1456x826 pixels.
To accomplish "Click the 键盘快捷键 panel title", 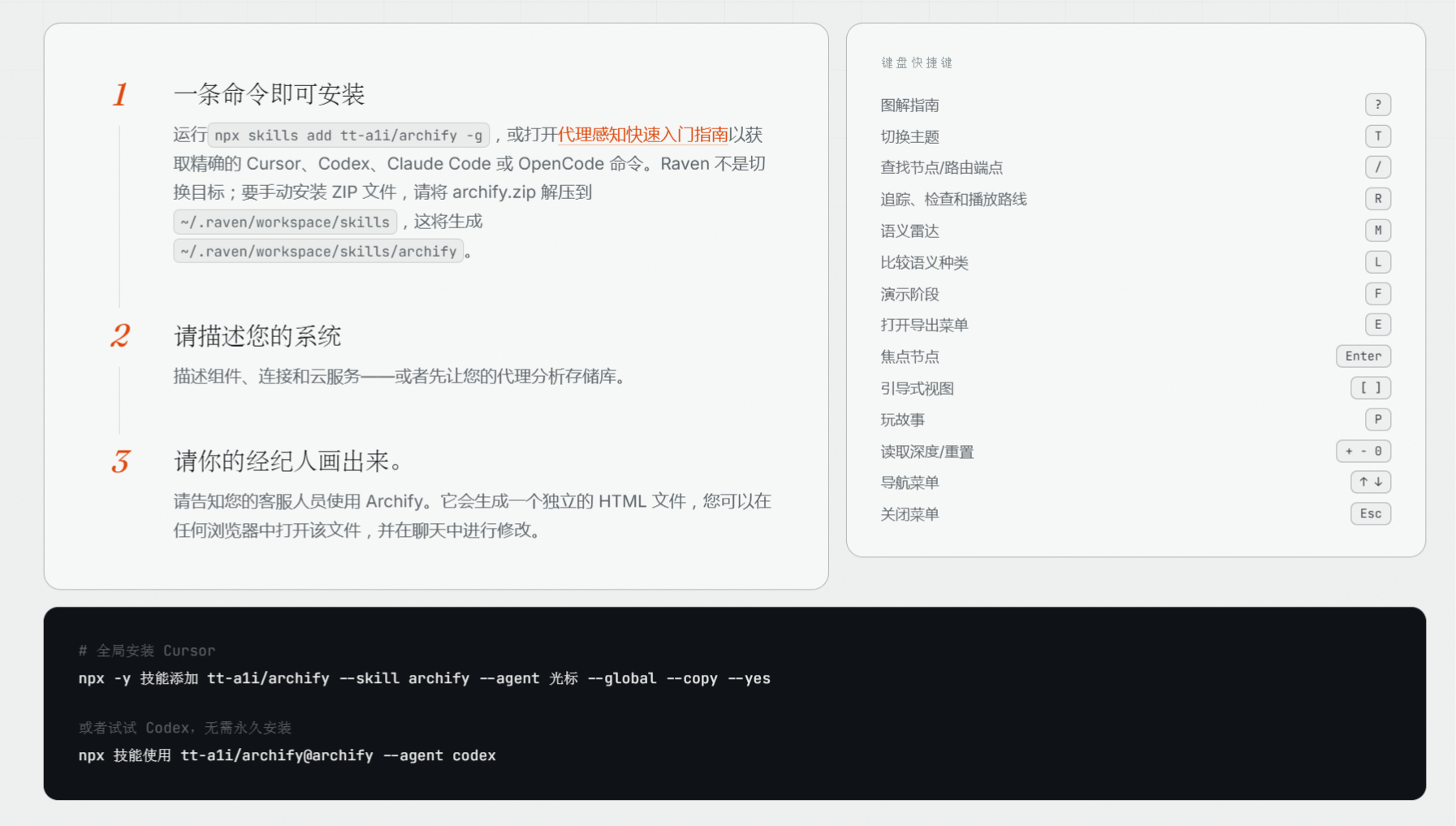I will click(x=917, y=63).
